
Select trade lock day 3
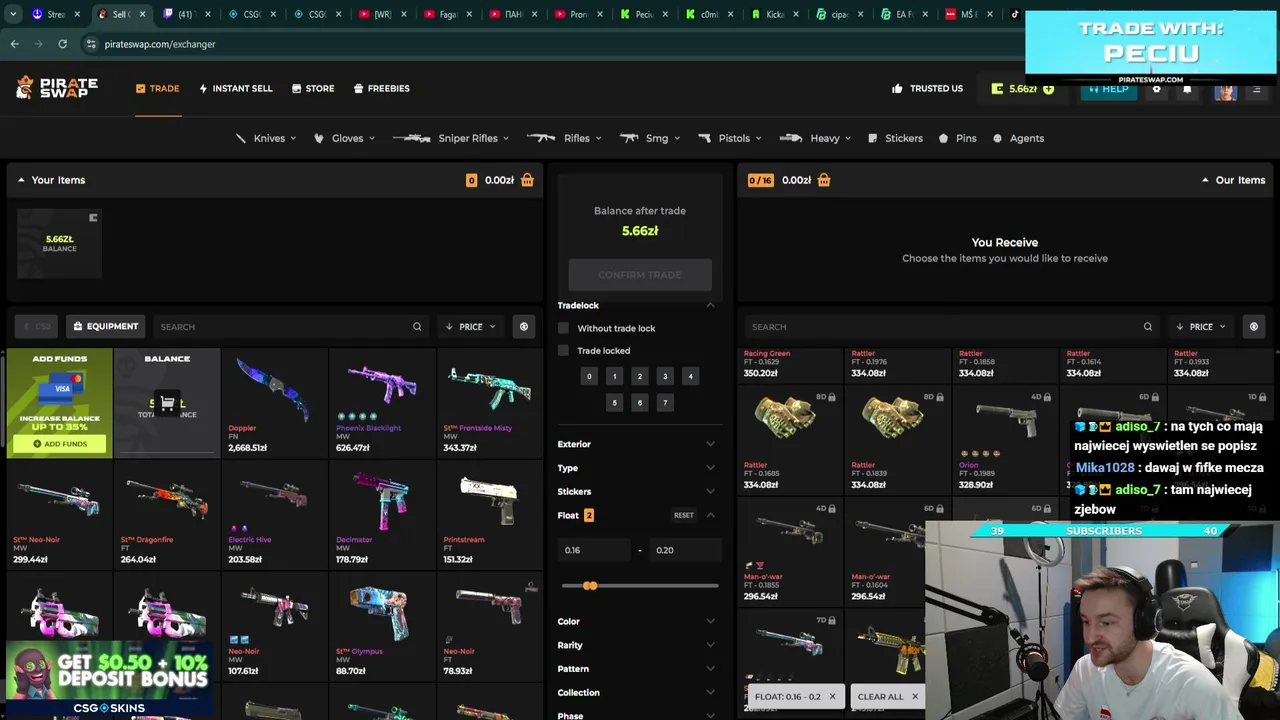click(665, 376)
